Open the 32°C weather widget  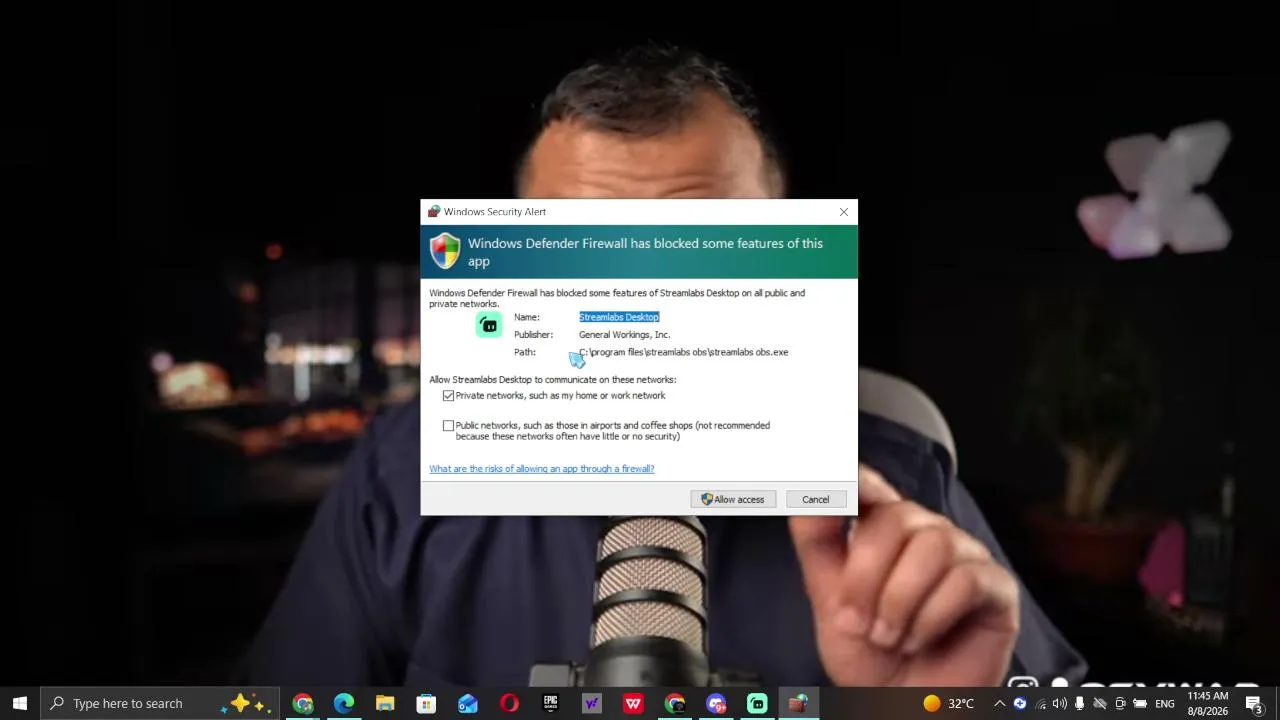(x=948, y=703)
